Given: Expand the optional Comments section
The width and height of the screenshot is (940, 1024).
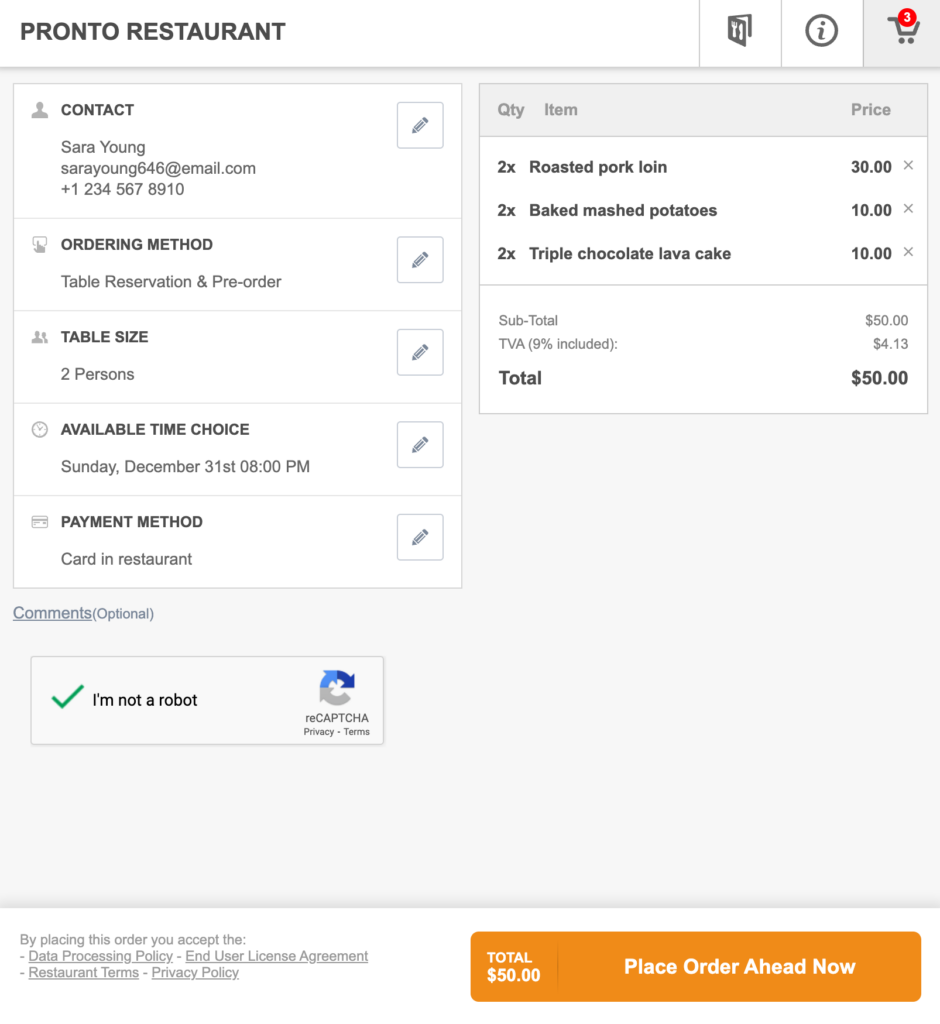Looking at the screenshot, I should (52, 613).
